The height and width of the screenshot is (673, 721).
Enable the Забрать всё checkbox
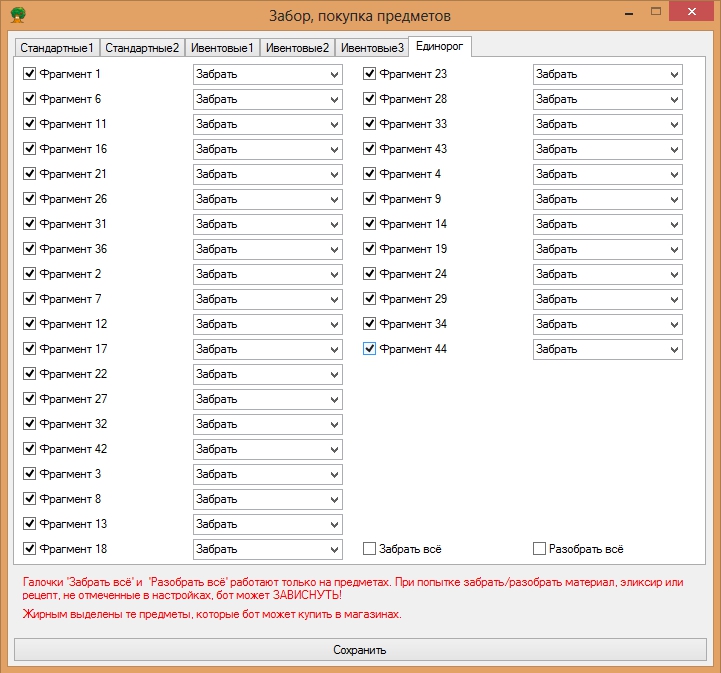pos(370,549)
